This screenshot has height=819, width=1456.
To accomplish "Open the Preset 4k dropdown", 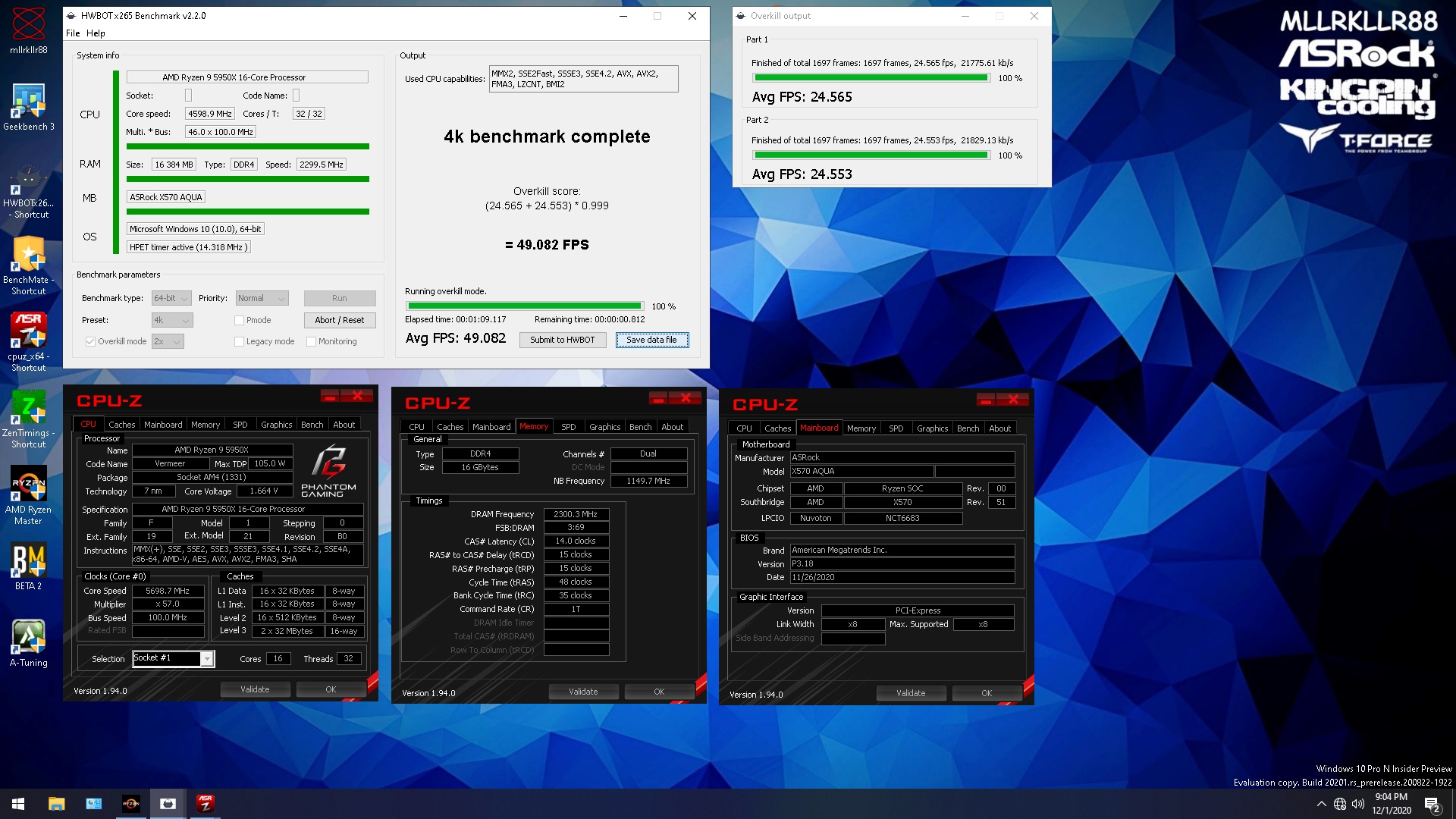I will [172, 320].
